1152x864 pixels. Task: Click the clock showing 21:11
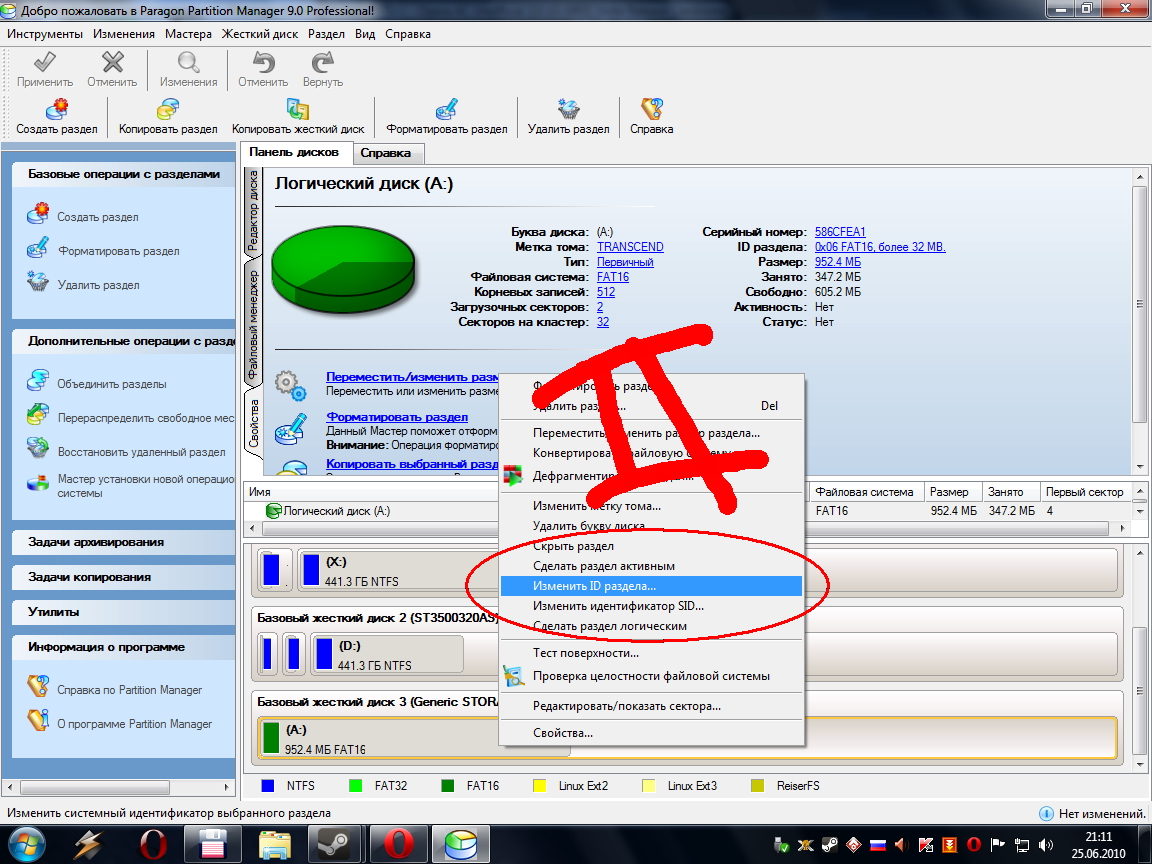tap(1098, 837)
